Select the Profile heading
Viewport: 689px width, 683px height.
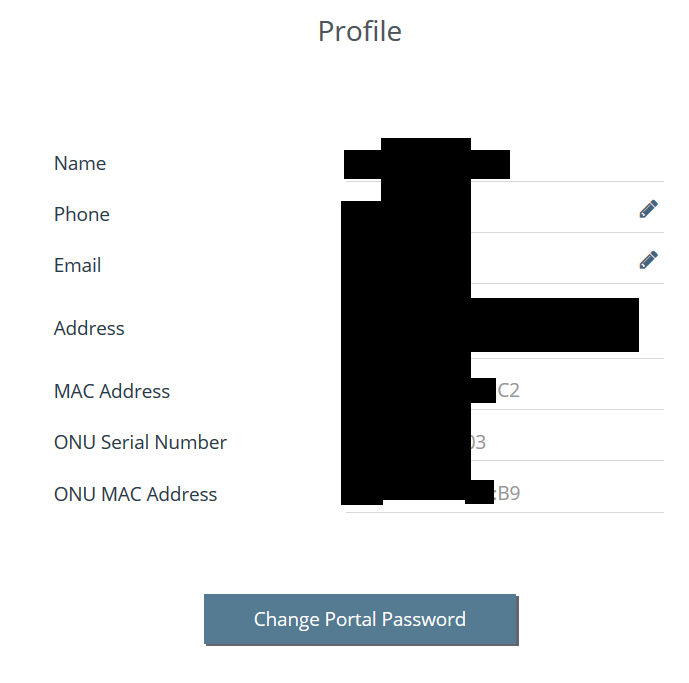point(359,31)
